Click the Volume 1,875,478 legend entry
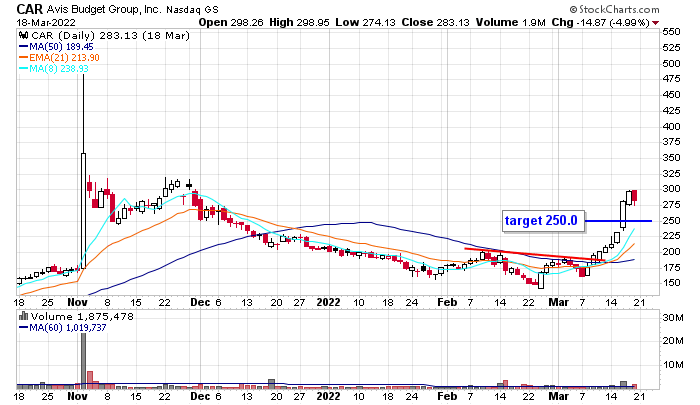The image size is (700, 405). 82,317
